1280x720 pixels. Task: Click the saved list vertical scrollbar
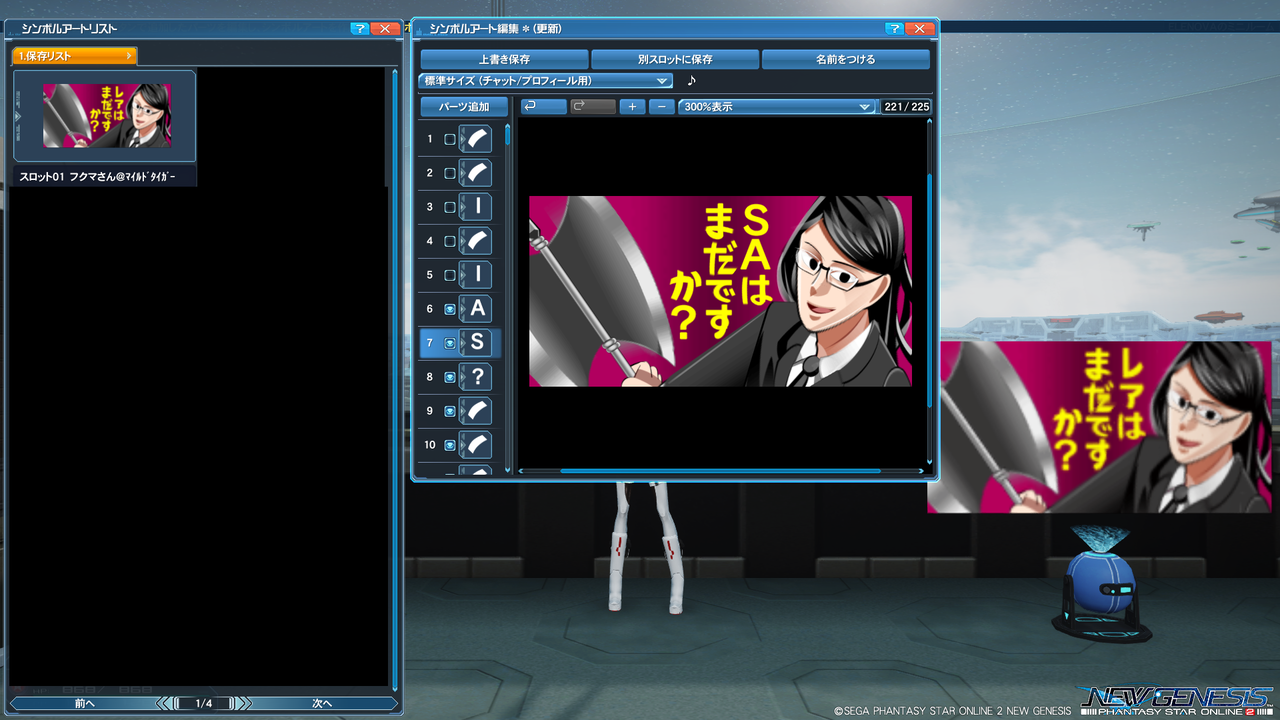pyautogui.click(x=393, y=380)
